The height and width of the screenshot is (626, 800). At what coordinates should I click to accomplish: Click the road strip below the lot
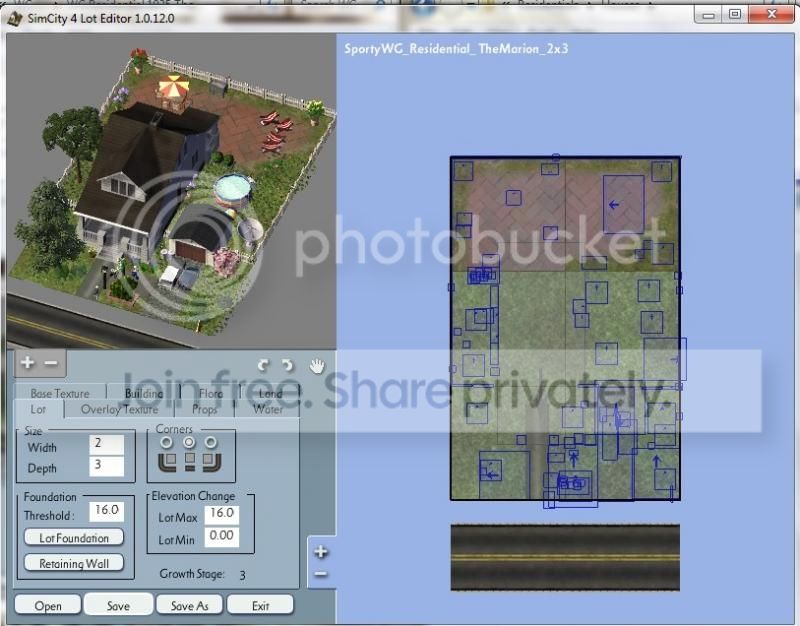(565, 557)
